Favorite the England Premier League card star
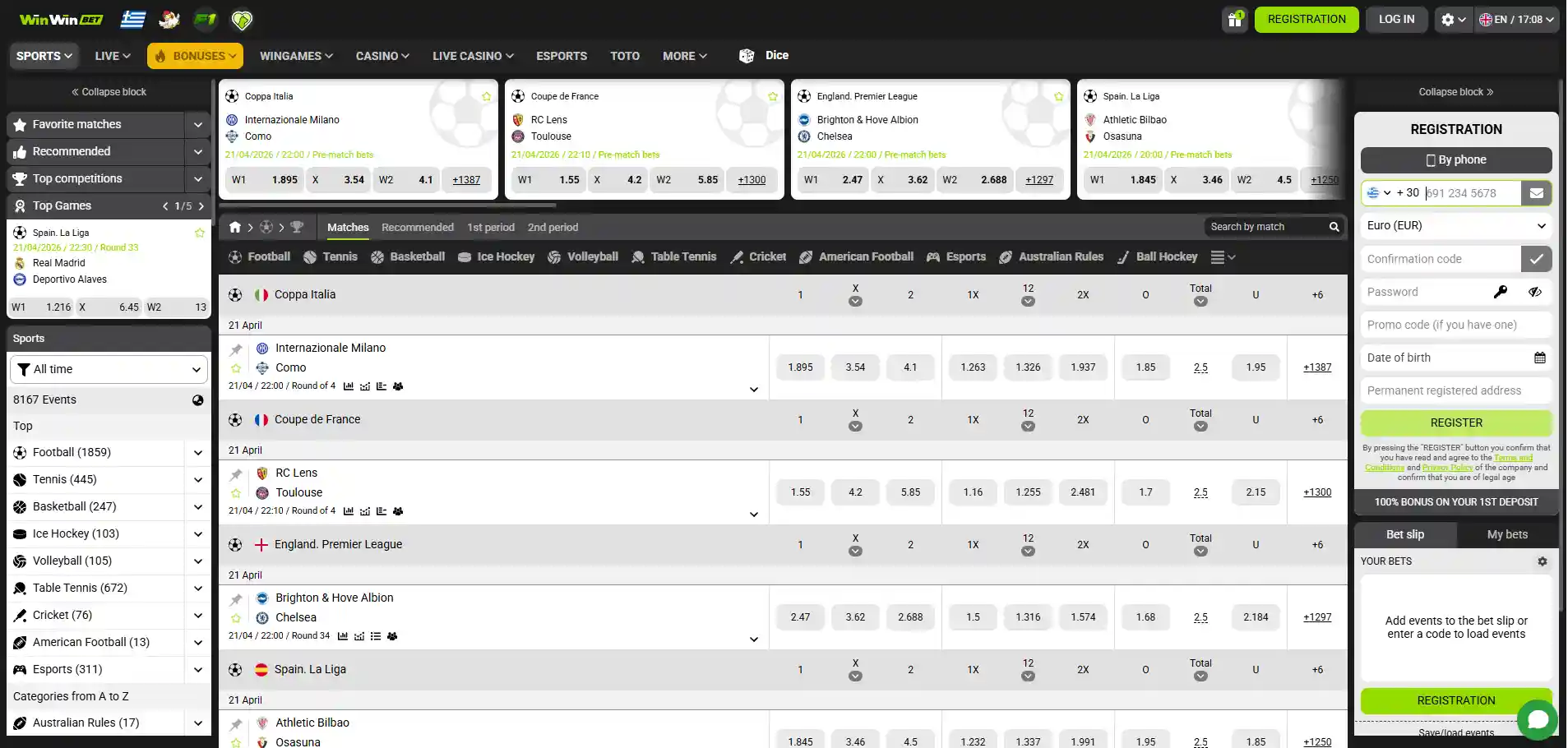 tap(1058, 96)
